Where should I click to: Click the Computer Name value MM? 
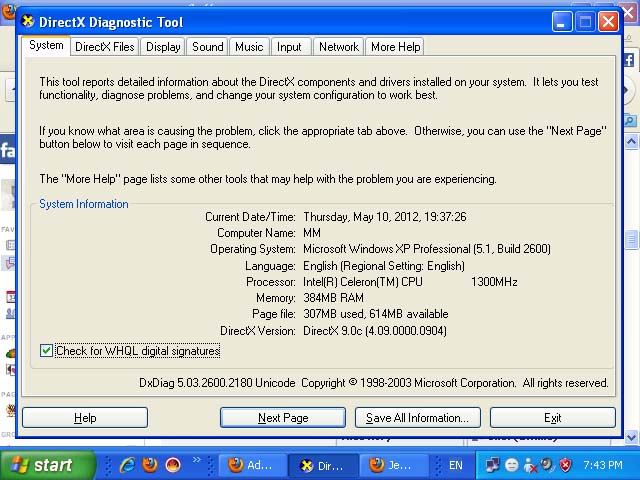coord(312,233)
